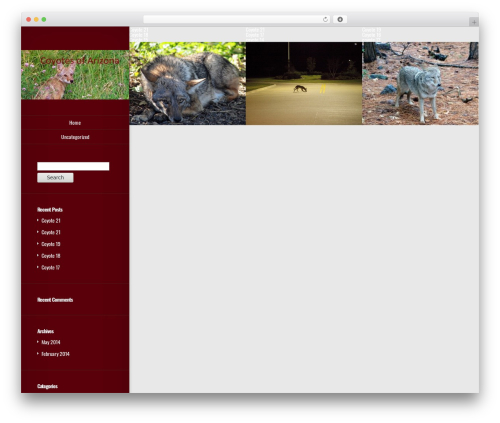Open the night road coyote photo
Image resolution: width=500 pixels, height=423 pixels.
304,83
